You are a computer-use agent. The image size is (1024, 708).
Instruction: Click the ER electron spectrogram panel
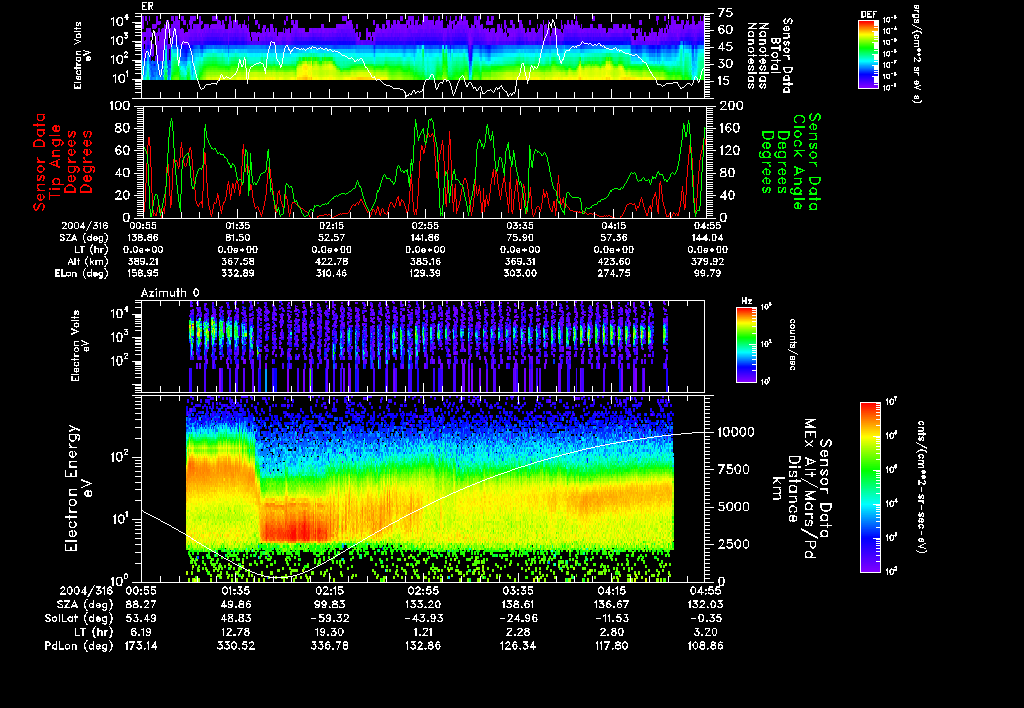[x=423, y=56]
